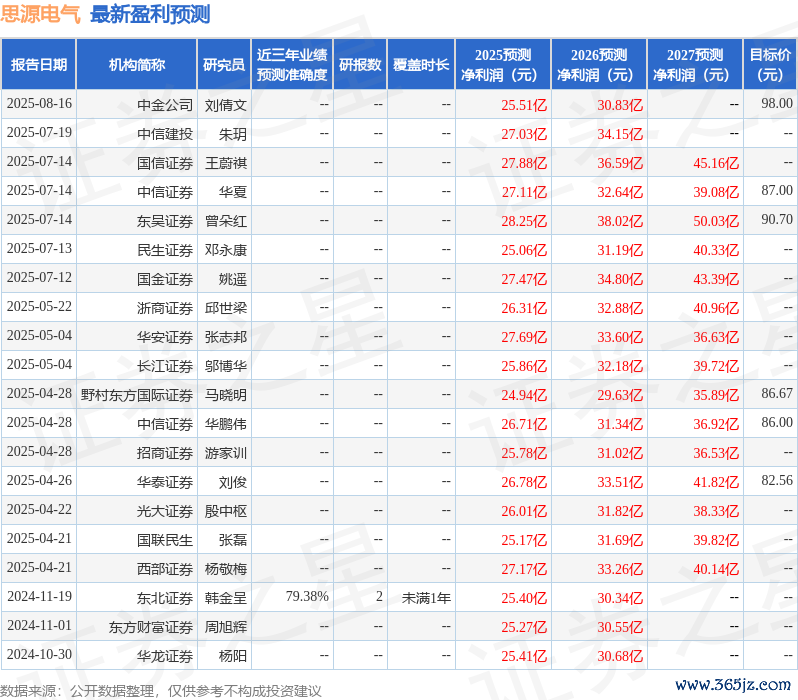Click analyst name 华夏

click(x=233, y=192)
